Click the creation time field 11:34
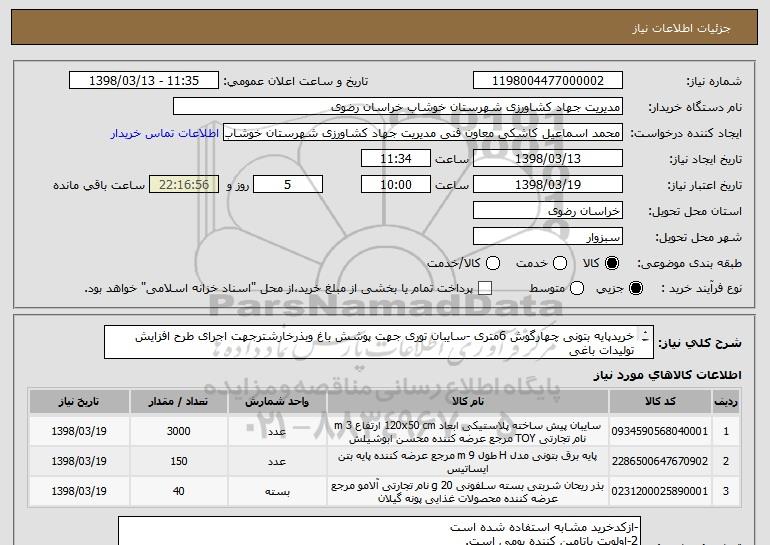This screenshot has width=770, height=545. (396, 159)
